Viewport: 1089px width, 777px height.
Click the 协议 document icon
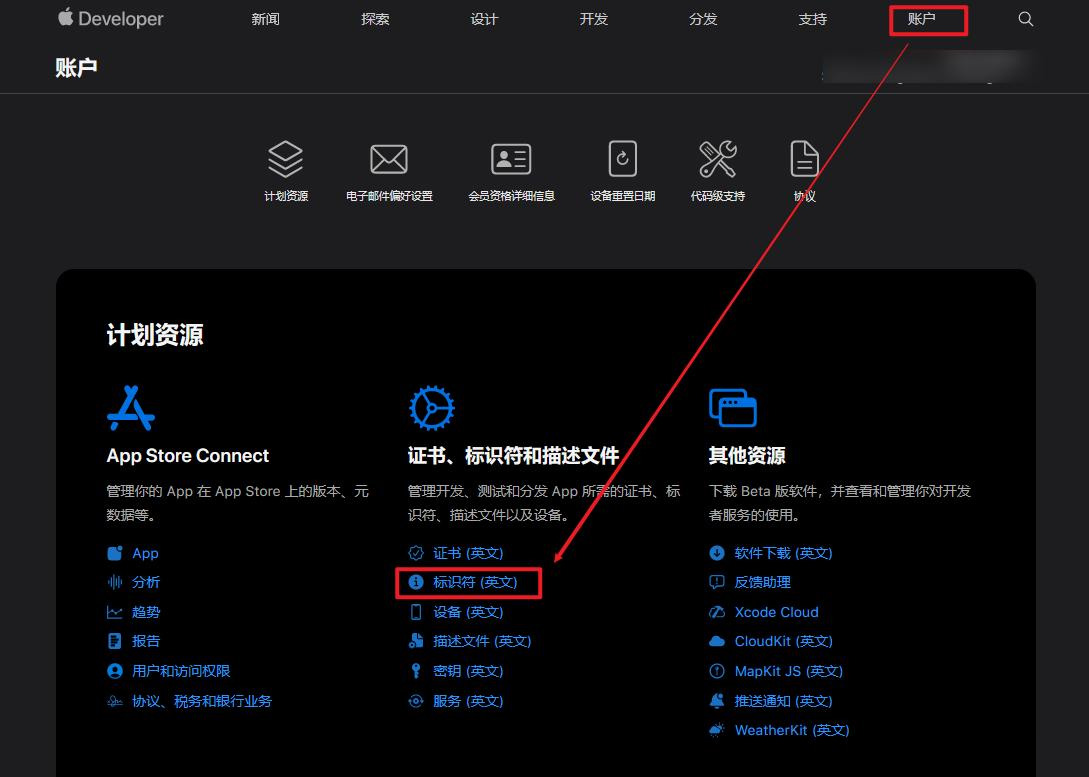pyautogui.click(x=804, y=159)
